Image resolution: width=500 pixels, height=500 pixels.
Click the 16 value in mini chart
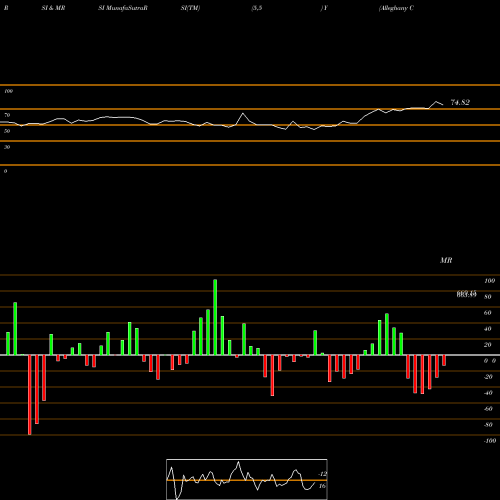click(x=322, y=486)
